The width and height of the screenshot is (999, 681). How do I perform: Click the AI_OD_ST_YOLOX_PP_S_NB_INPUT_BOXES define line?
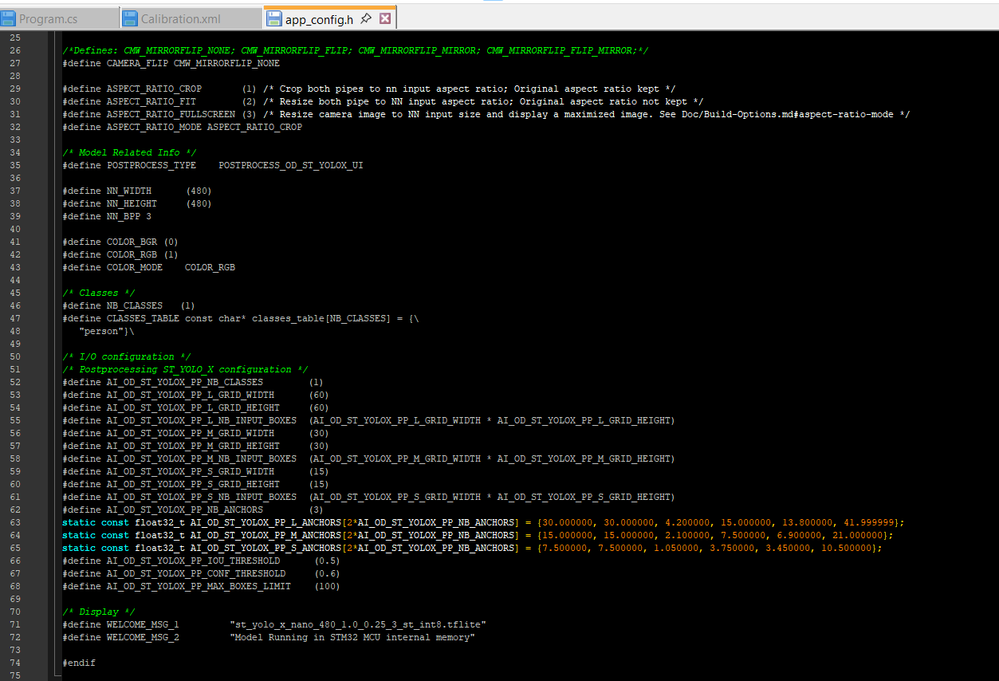click(368, 496)
